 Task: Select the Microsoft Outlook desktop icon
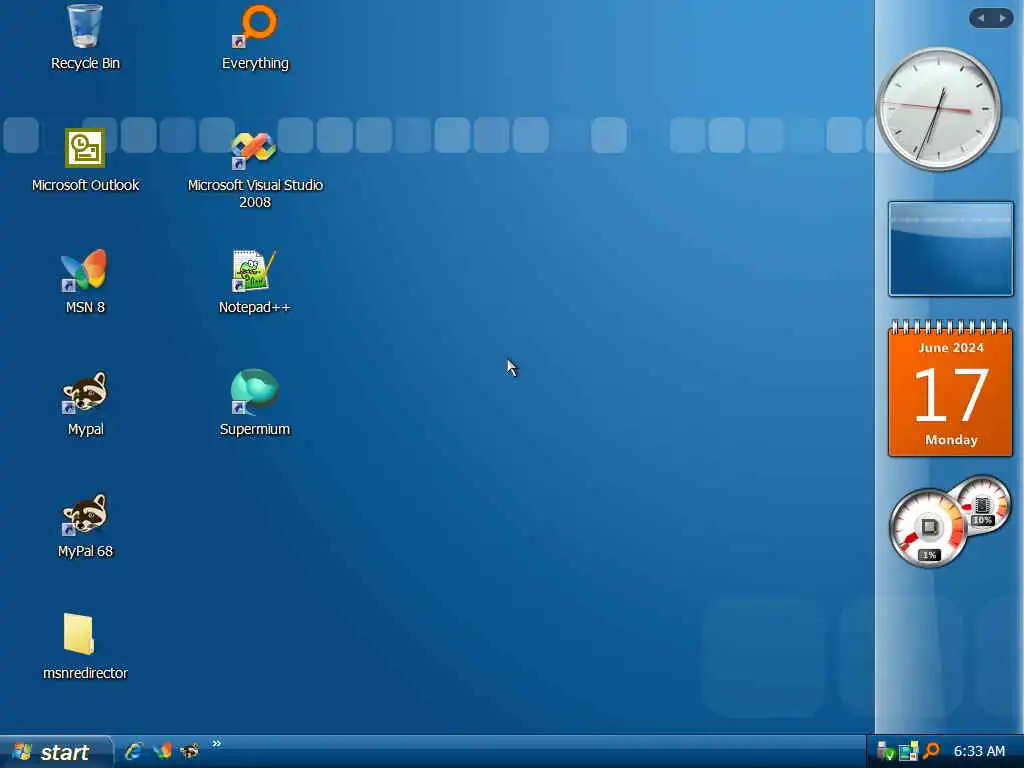click(85, 159)
